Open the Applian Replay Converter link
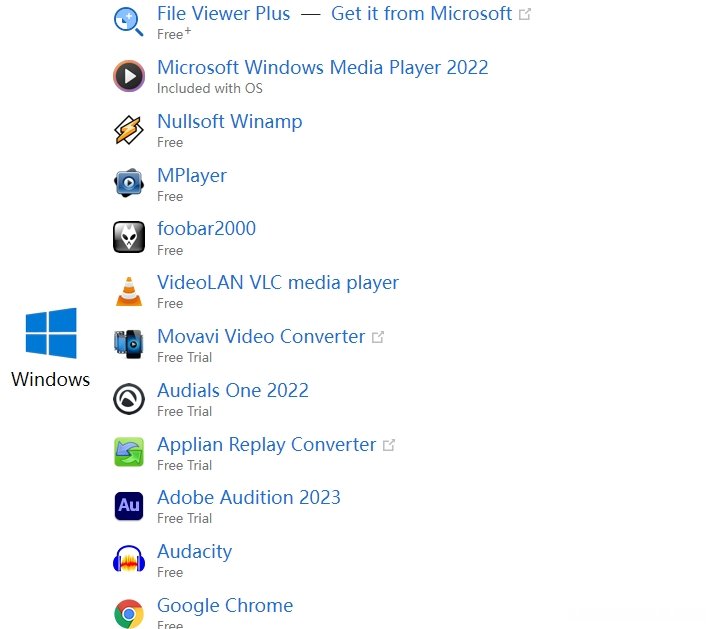 coord(267,445)
